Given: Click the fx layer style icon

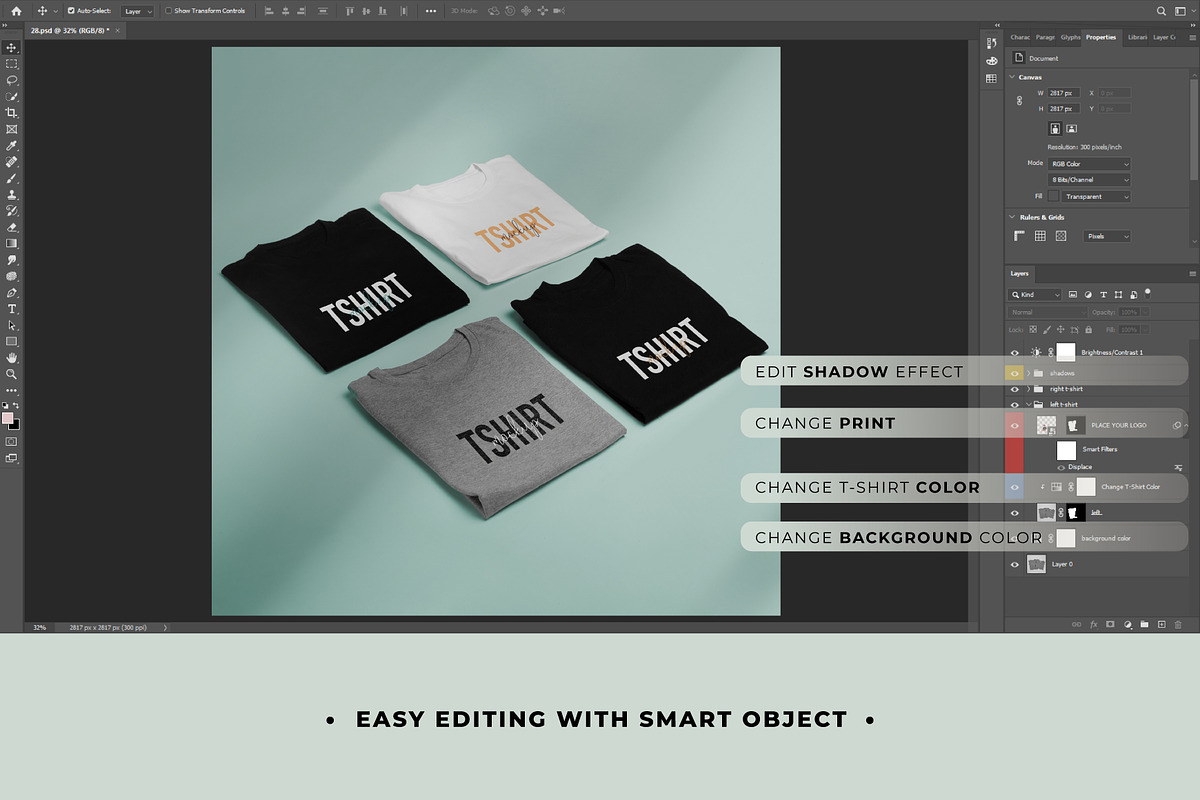Looking at the screenshot, I should [1093, 624].
